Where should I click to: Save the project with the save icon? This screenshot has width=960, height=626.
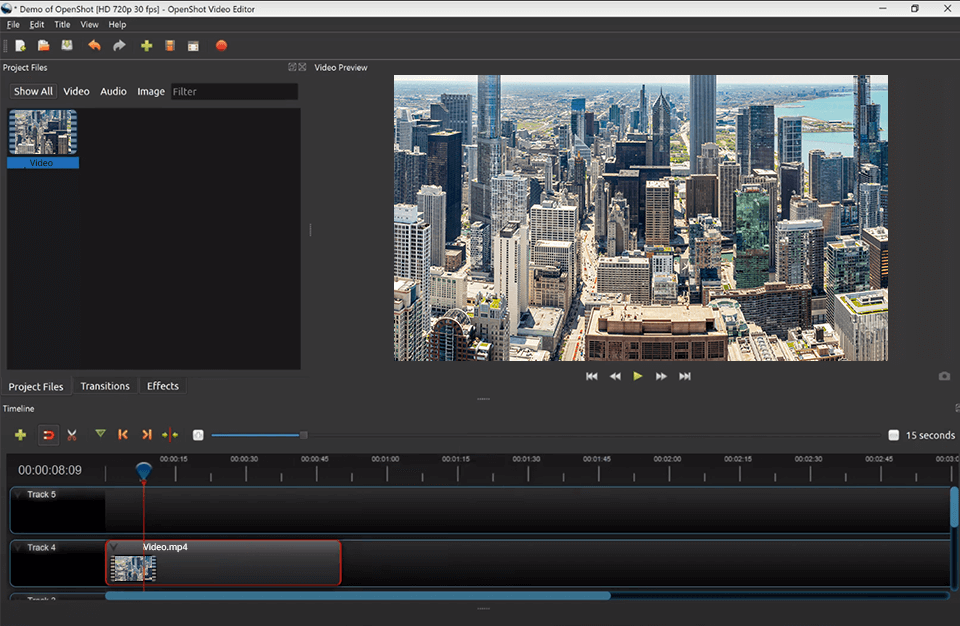point(68,45)
